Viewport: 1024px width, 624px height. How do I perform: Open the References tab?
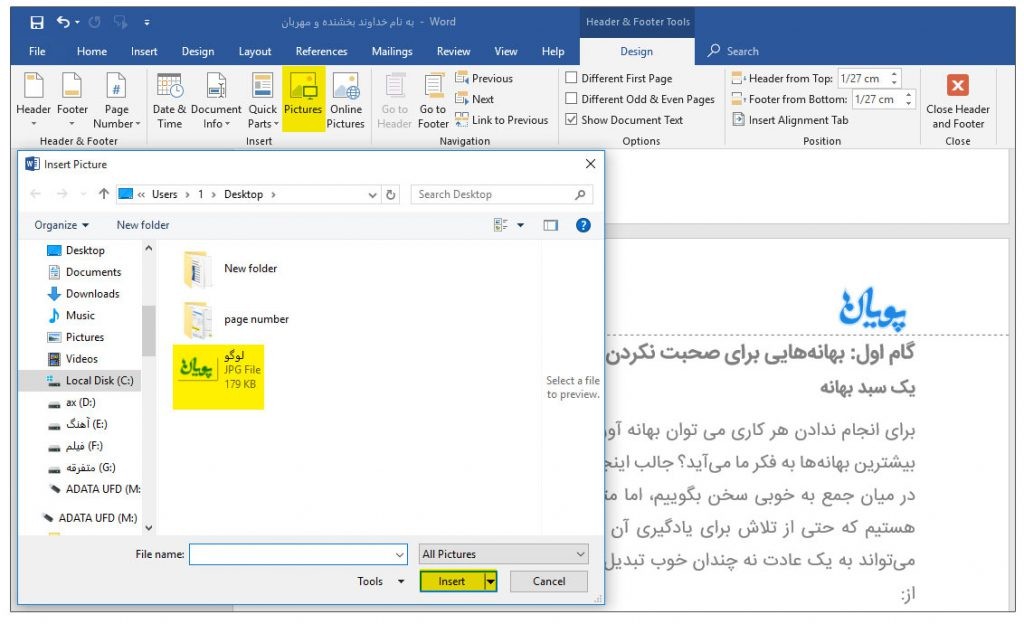321,52
